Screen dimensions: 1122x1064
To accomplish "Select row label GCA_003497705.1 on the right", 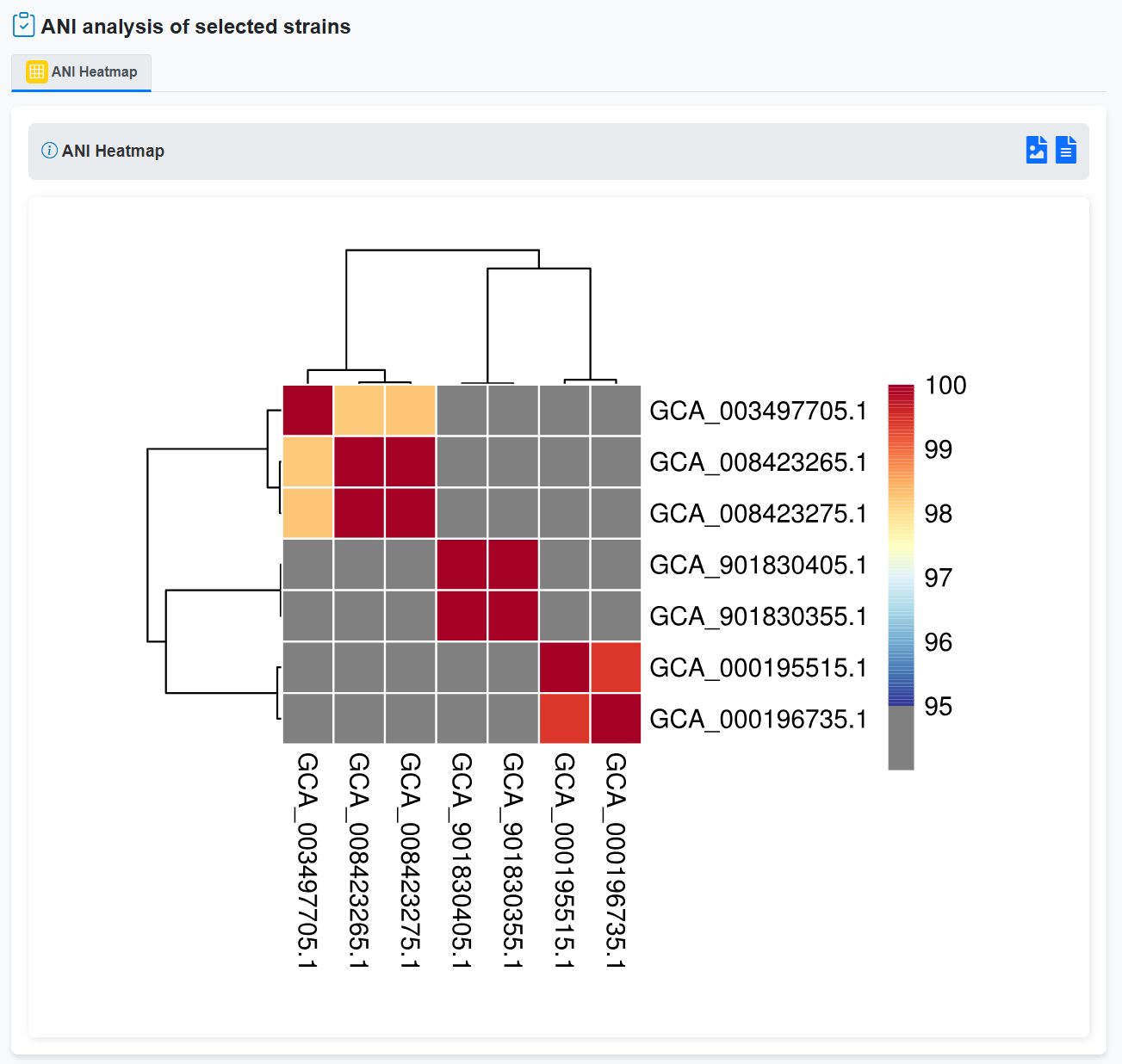I will tap(758, 411).
